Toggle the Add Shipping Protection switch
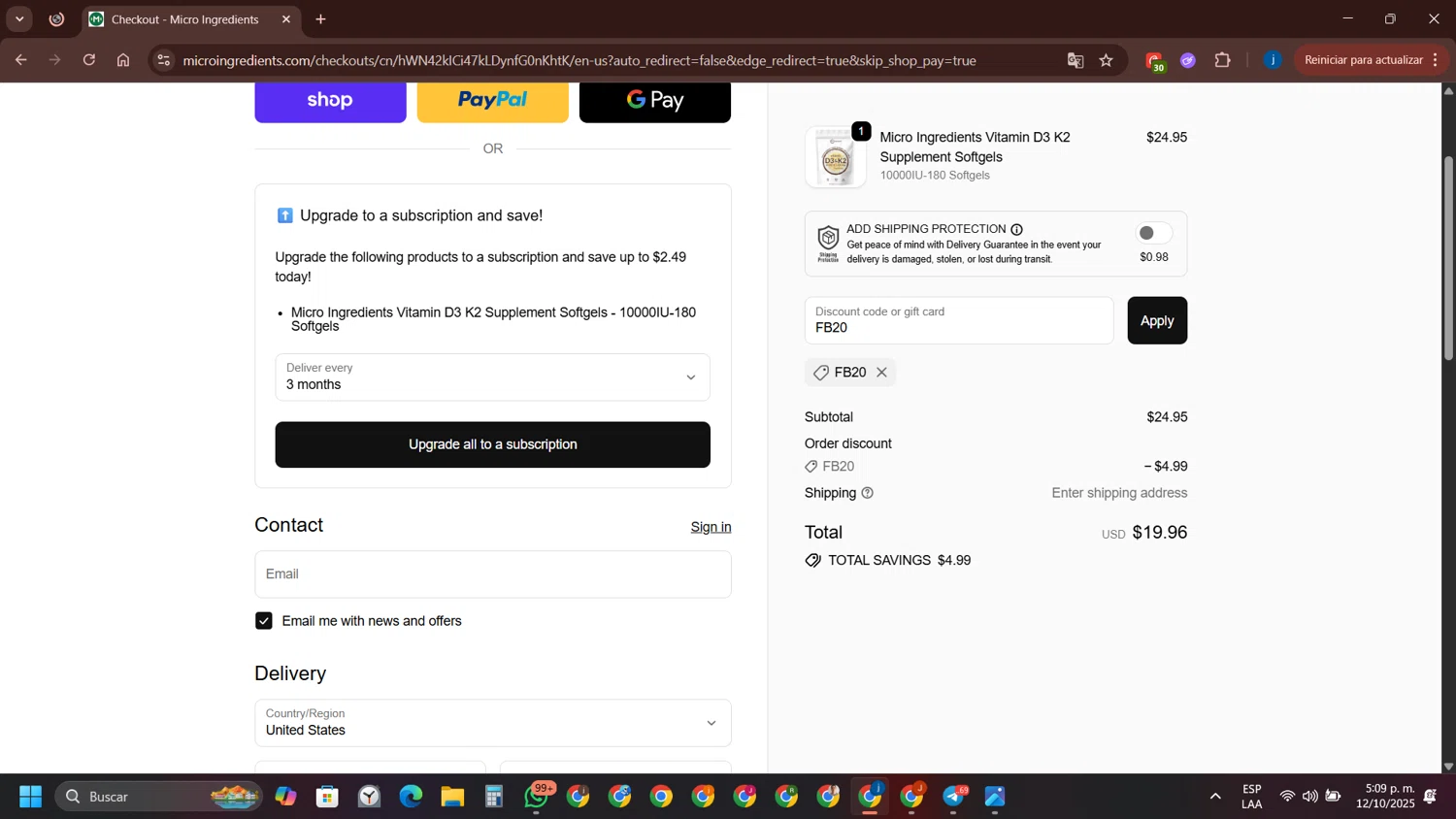This screenshot has width=1456, height=819. tap(1154, 233)
